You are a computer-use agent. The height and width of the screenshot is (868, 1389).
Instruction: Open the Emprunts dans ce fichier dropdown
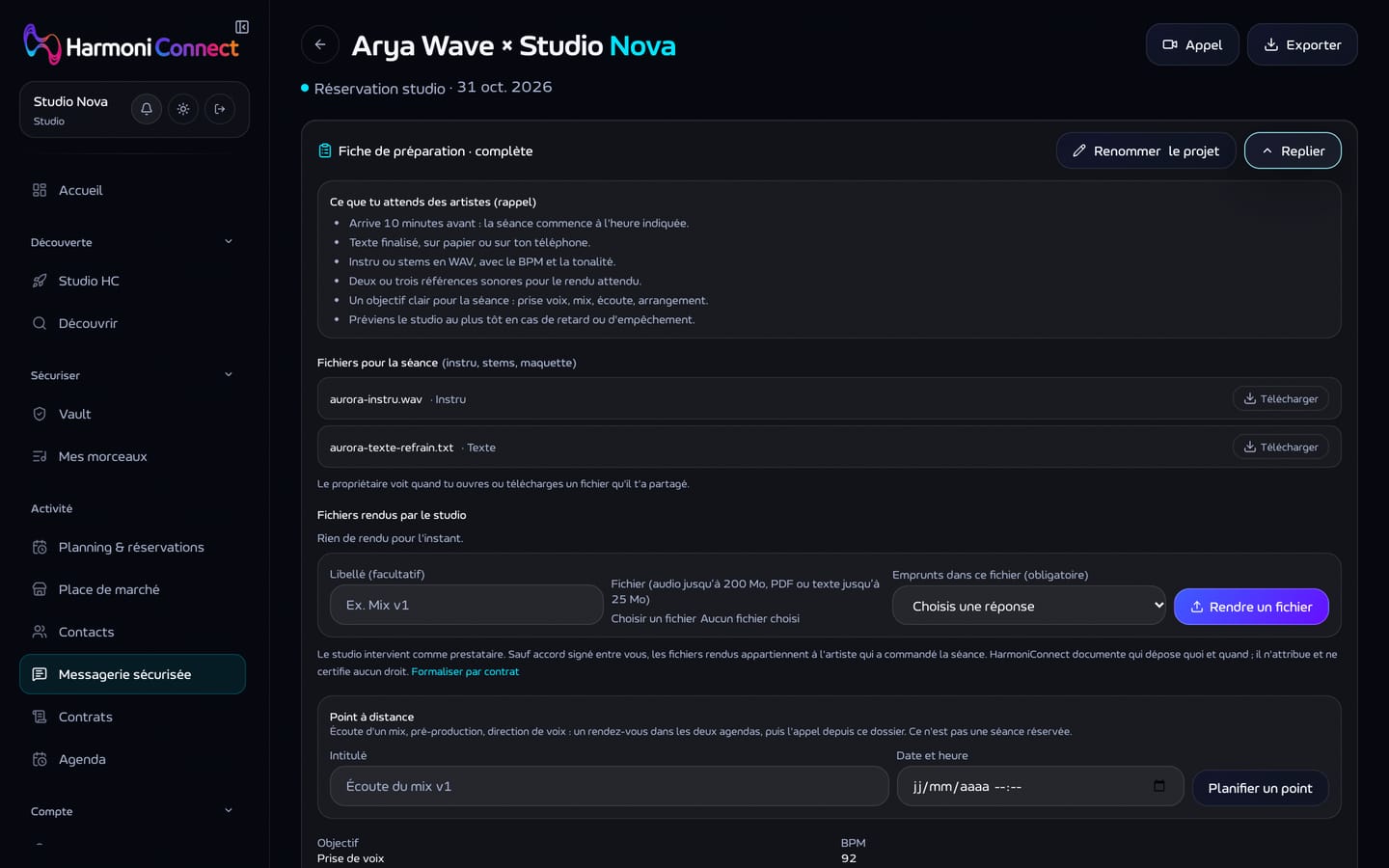pyautogui.click(x=1029, y=606)
